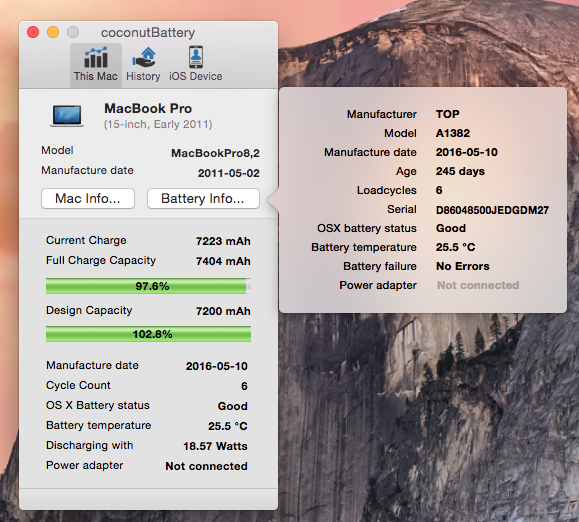579x522 pixels.
Task: Click the popover Manufacturer value TOP
Action: coord(448,114)
